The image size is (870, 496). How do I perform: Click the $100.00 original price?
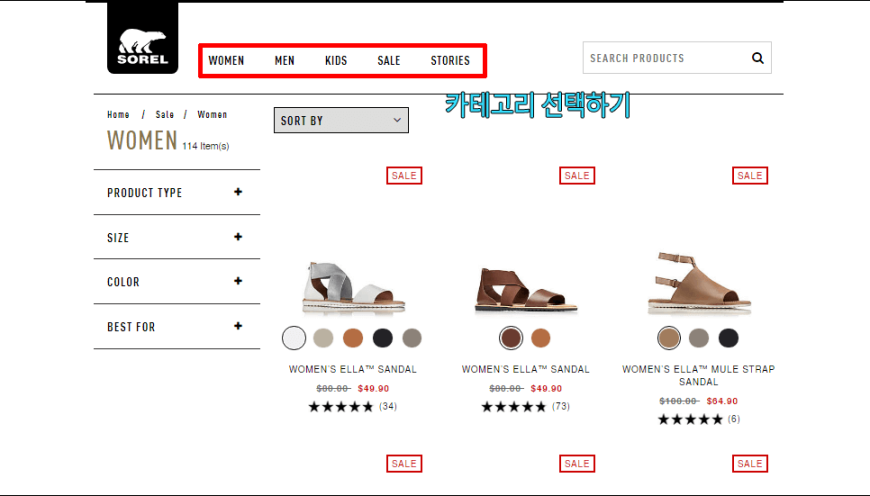coord(679,401)
